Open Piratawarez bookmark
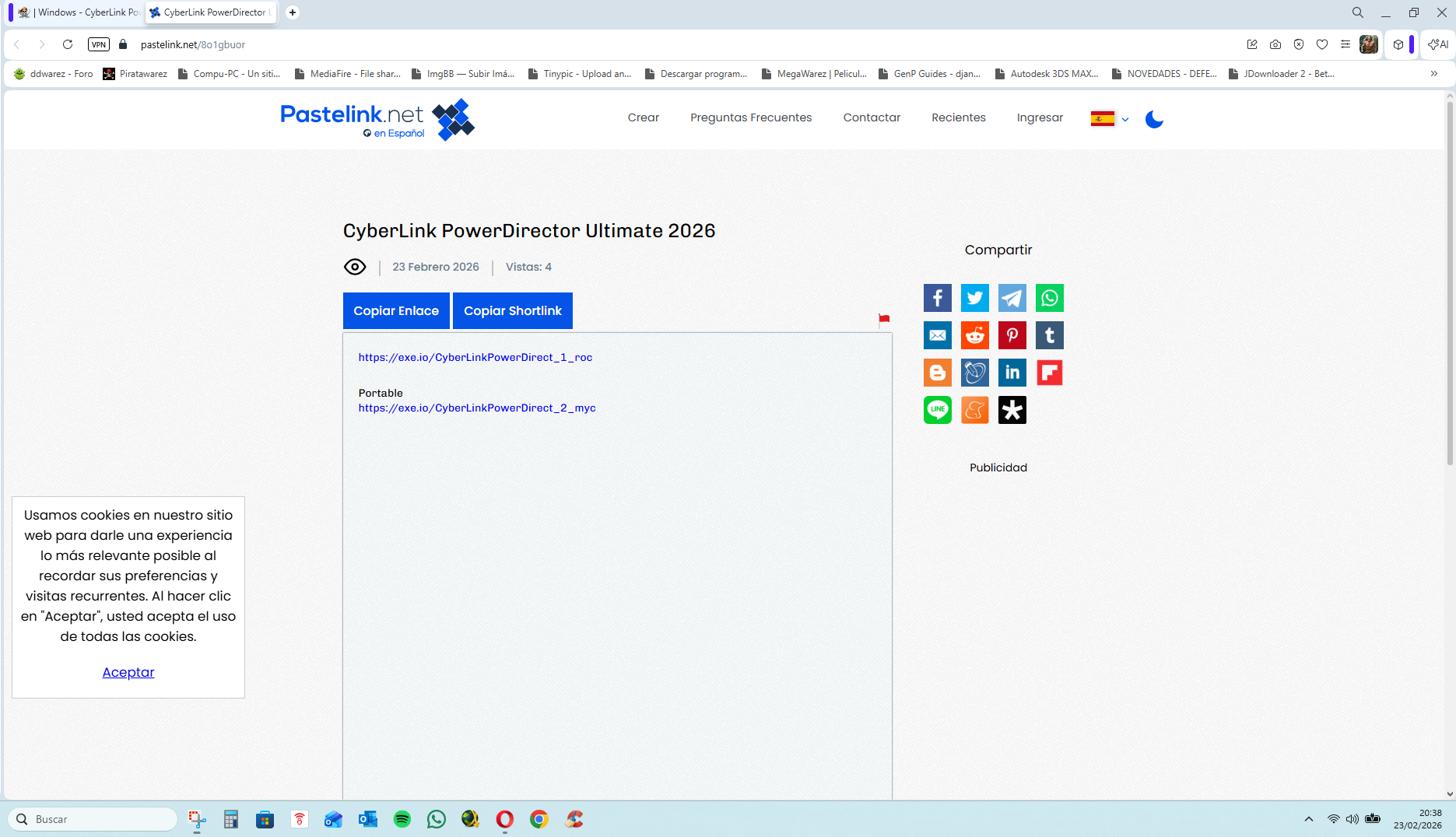 135,74
